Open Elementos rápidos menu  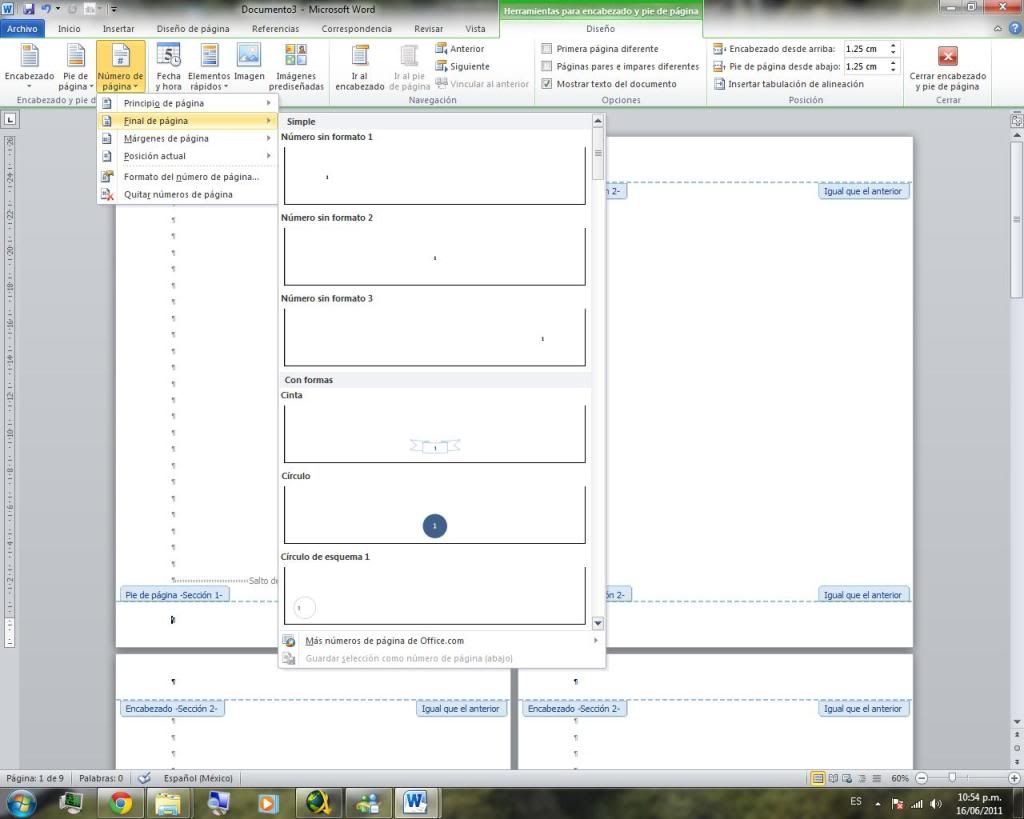pyautogui.click(x=209, y=67)
